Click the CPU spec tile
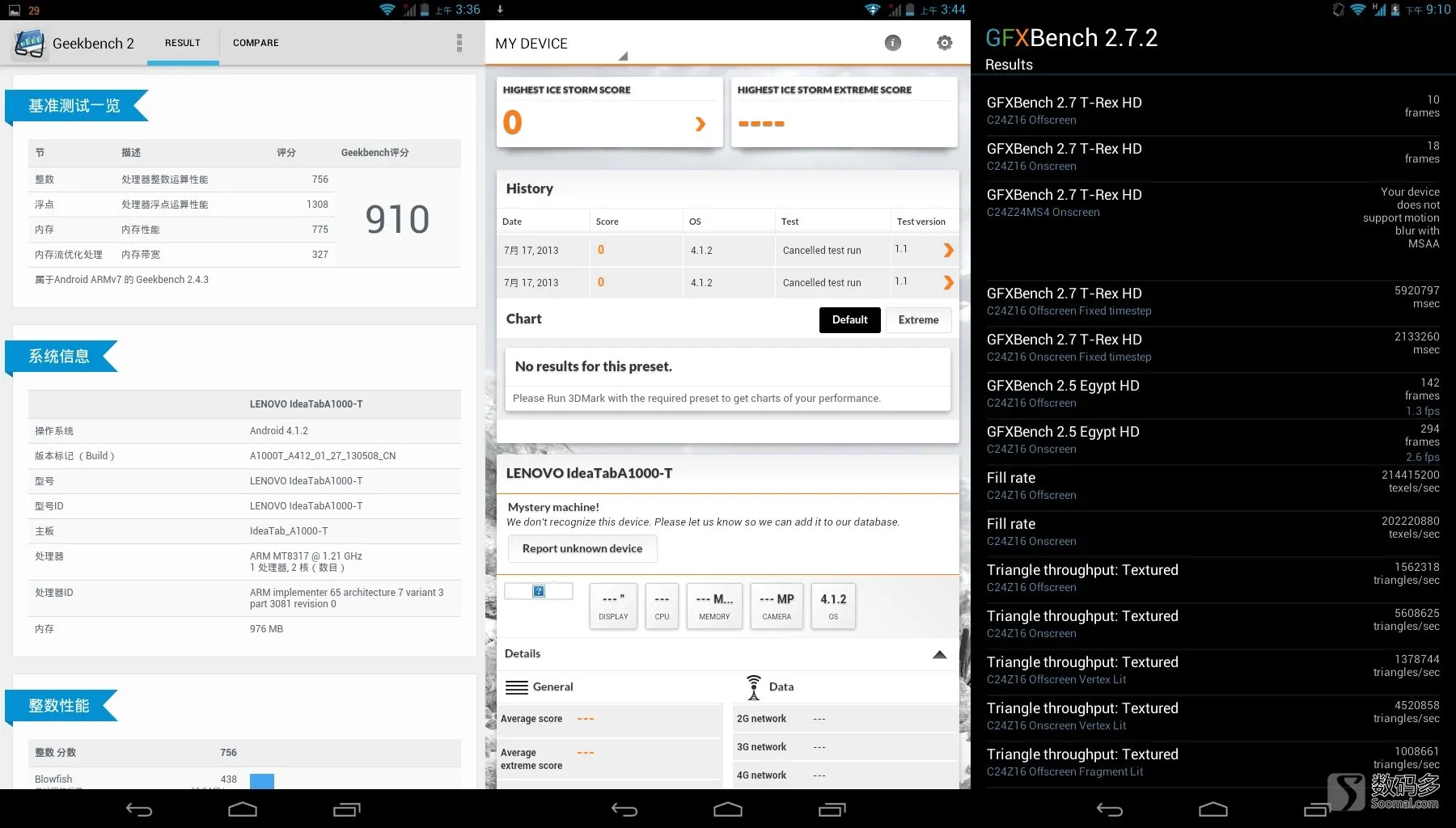This screenshot has width=1456, height=828. coord(662,606)
